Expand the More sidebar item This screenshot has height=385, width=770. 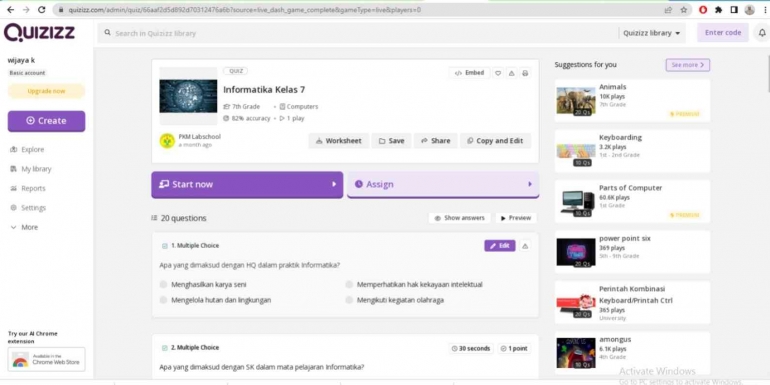[x=24, y=227]
